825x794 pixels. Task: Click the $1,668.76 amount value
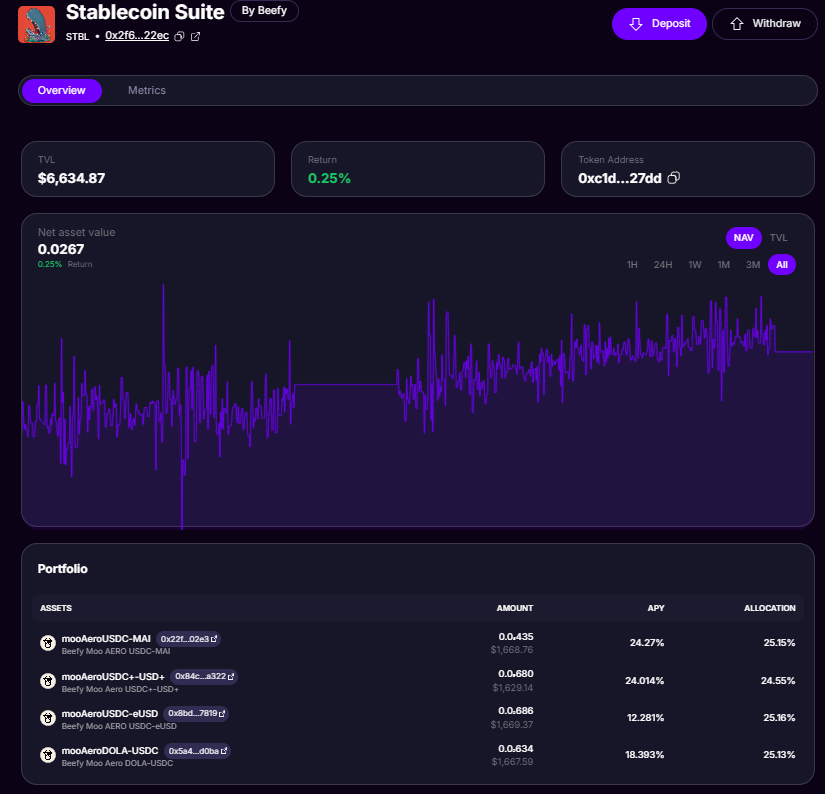pyautogui.click(x=512, y=650)
